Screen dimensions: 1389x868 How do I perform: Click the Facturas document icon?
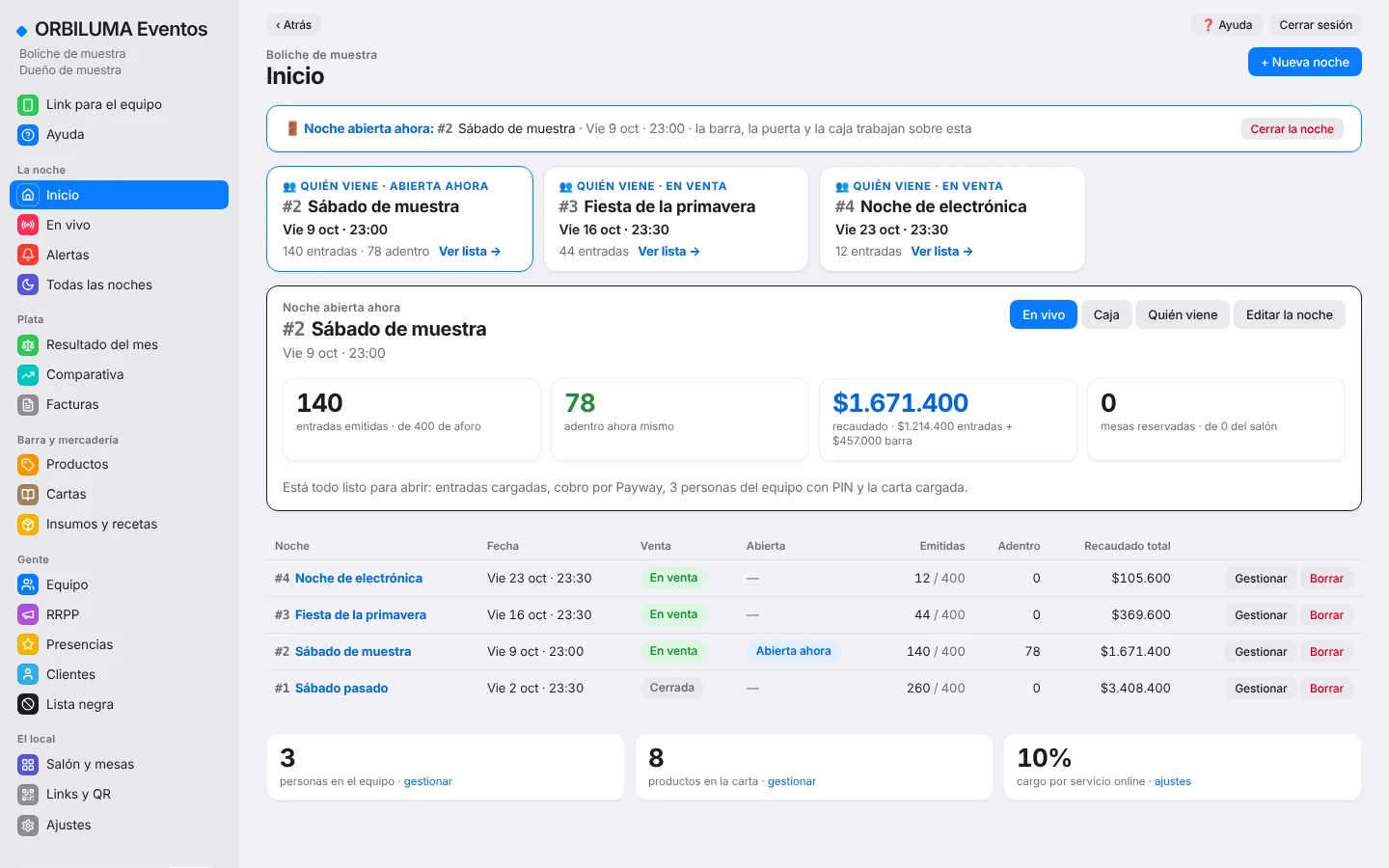click(28, 404)
